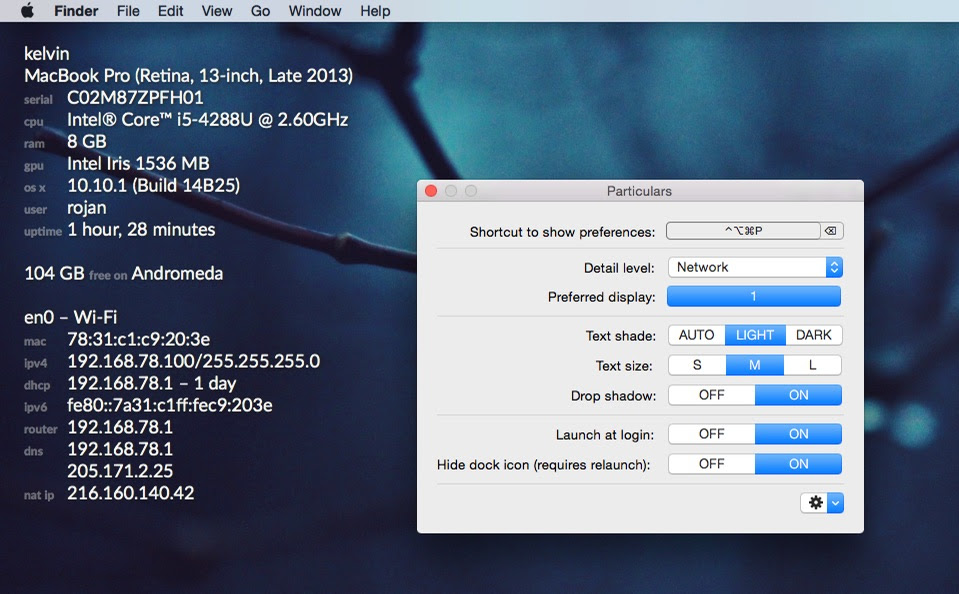Open the Apple menu

pyautogui.click(x=28, y=10)
